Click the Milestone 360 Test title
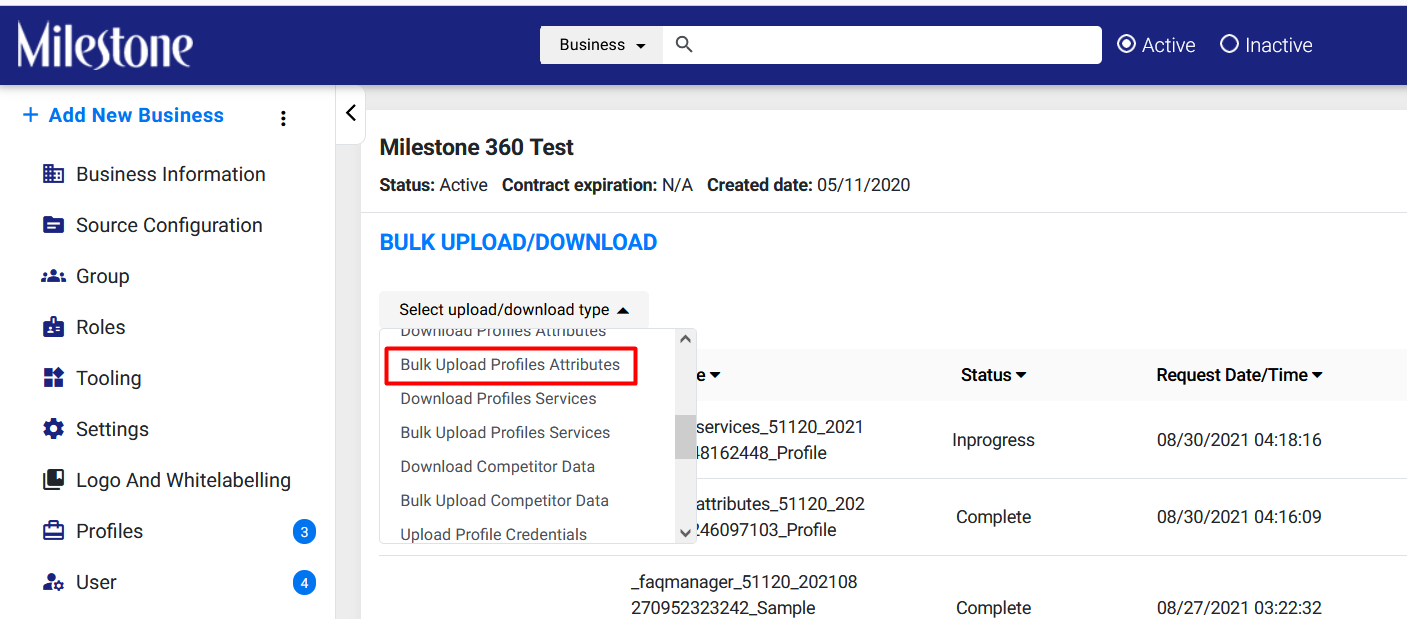1407x619 pixels. click(x=477, y=147)
